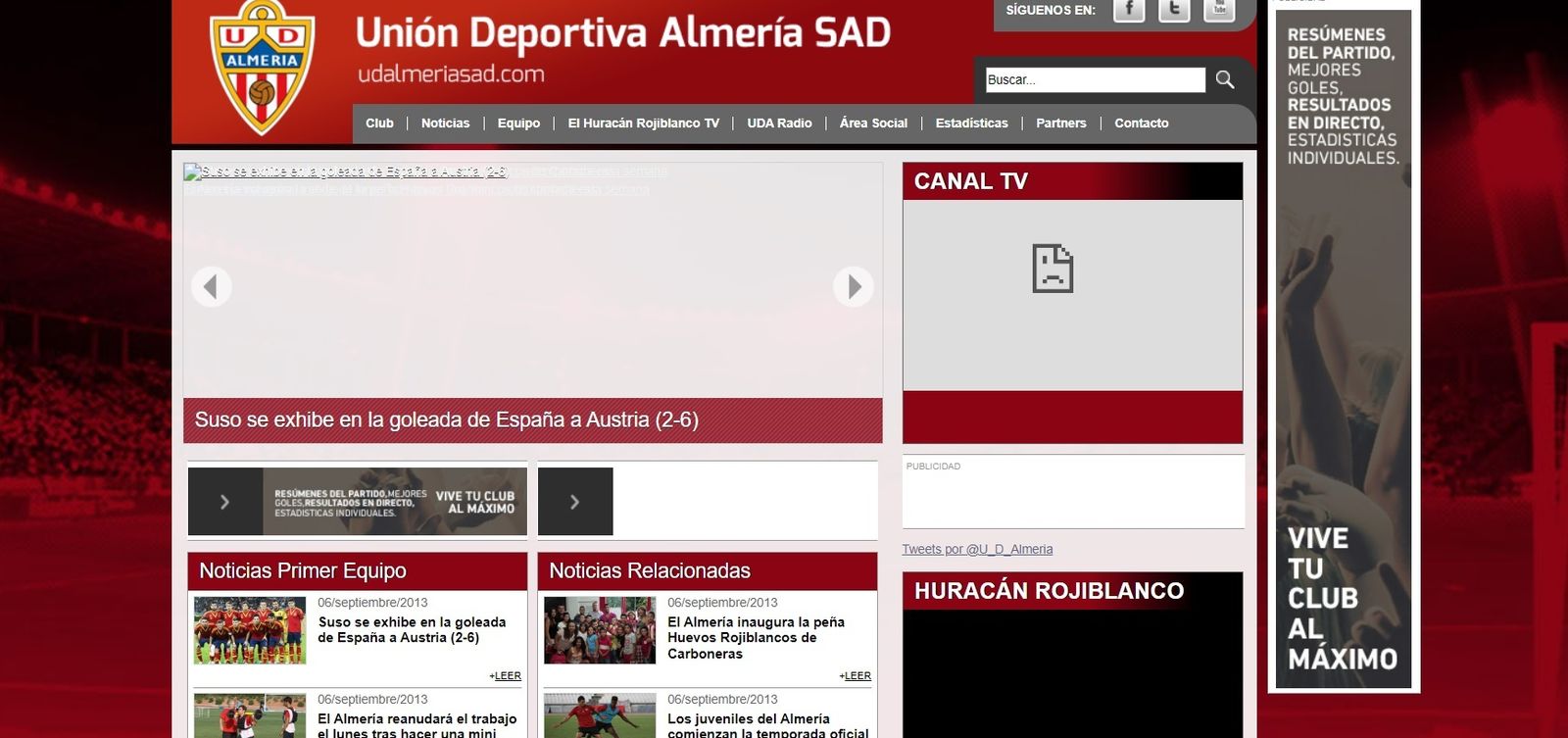Click the udalmeriasad.com header text

click(x=451, y=74)
